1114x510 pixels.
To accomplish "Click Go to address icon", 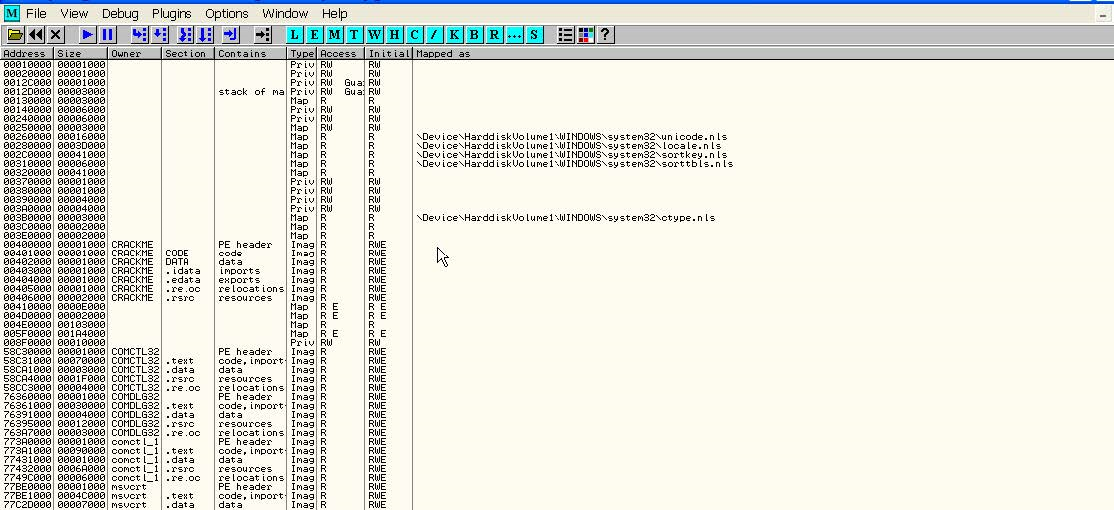I will pyautogui.click(x=262, y=35).
